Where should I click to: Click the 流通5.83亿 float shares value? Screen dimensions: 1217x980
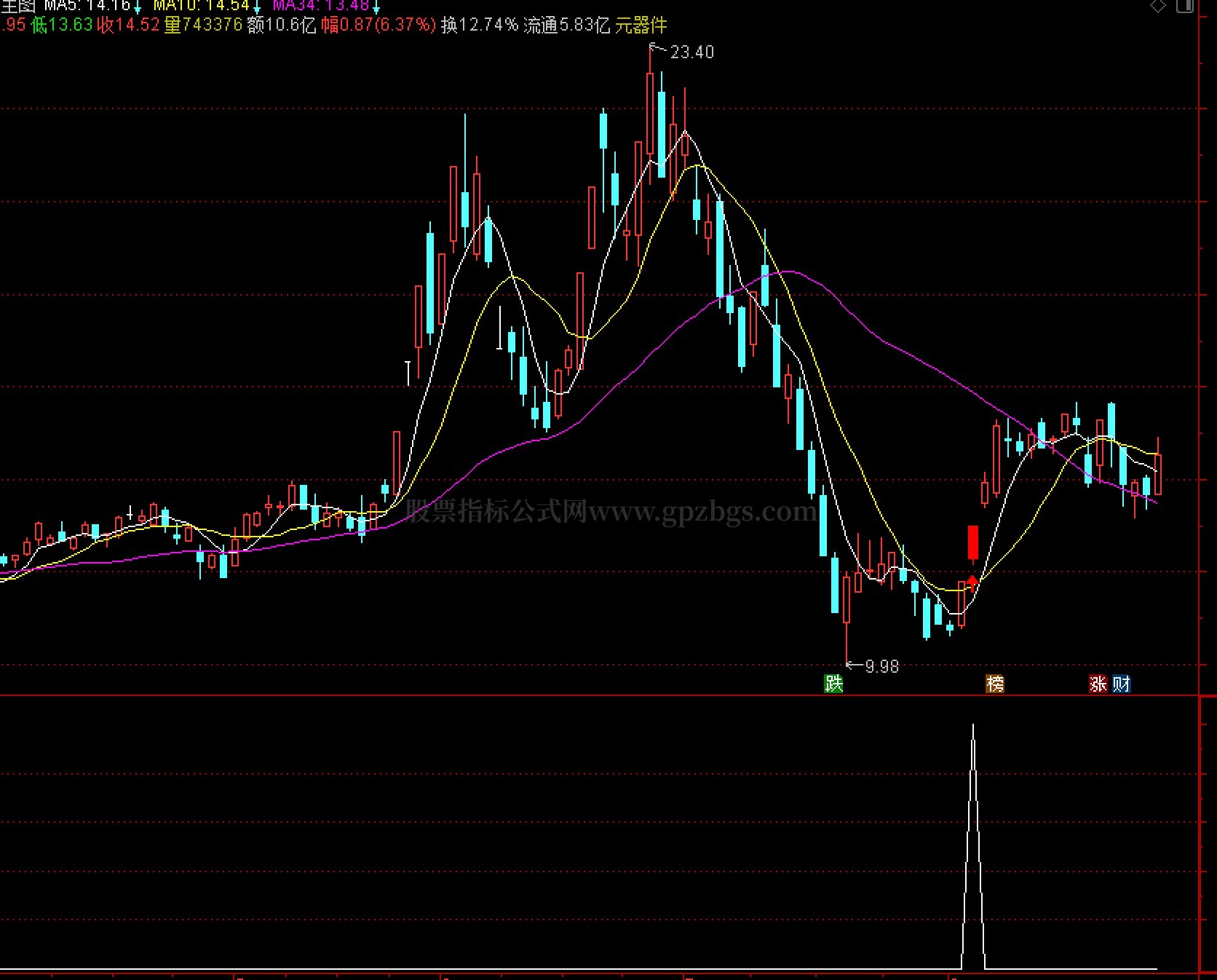(x=567, y=25)
